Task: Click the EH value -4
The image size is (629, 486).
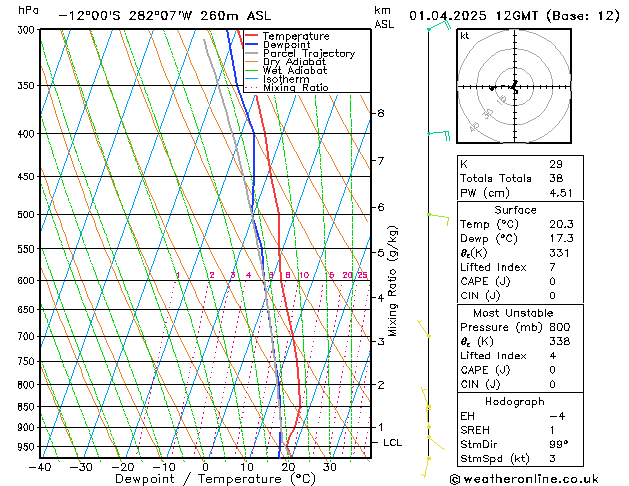Action: (x=557, y=416)
